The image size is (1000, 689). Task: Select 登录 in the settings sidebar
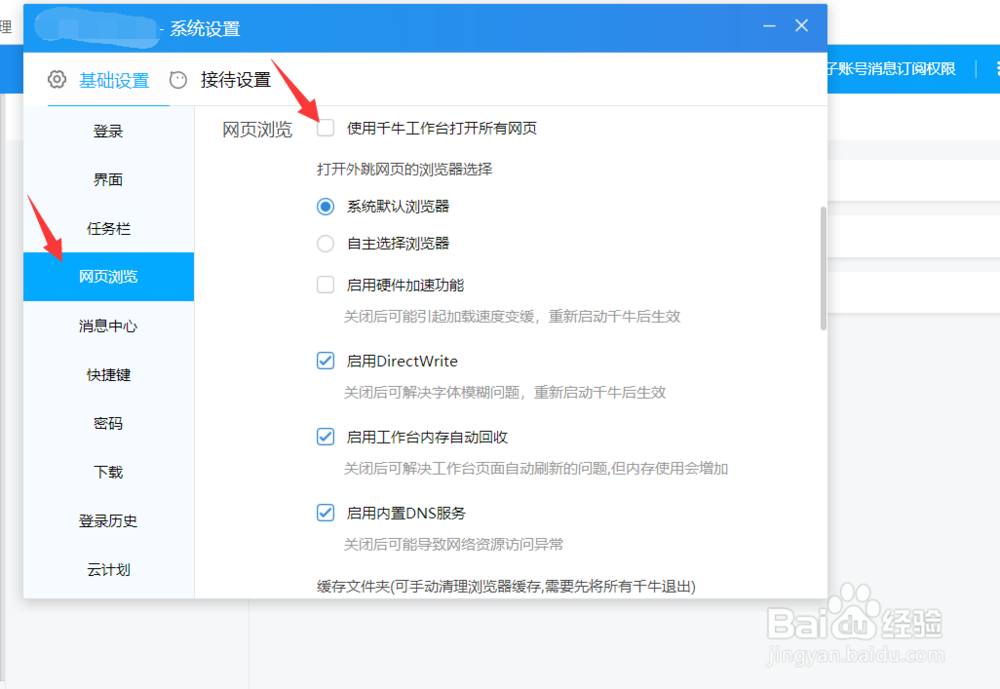[108, 131]
